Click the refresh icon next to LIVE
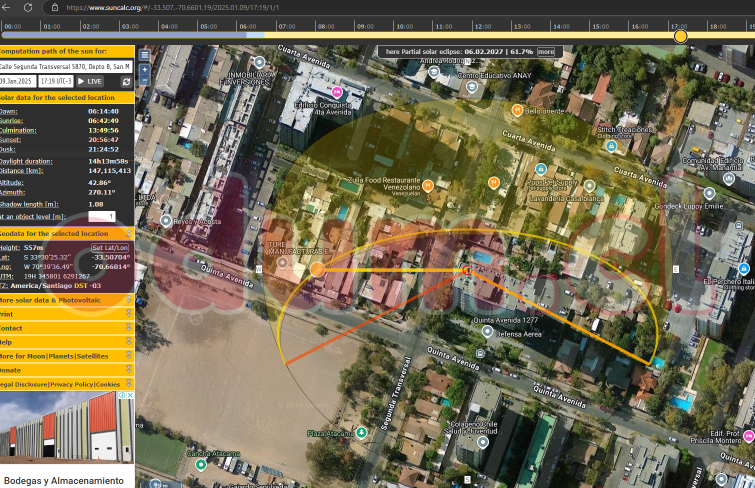Screen dimensions: 755x488 [126, 81]
